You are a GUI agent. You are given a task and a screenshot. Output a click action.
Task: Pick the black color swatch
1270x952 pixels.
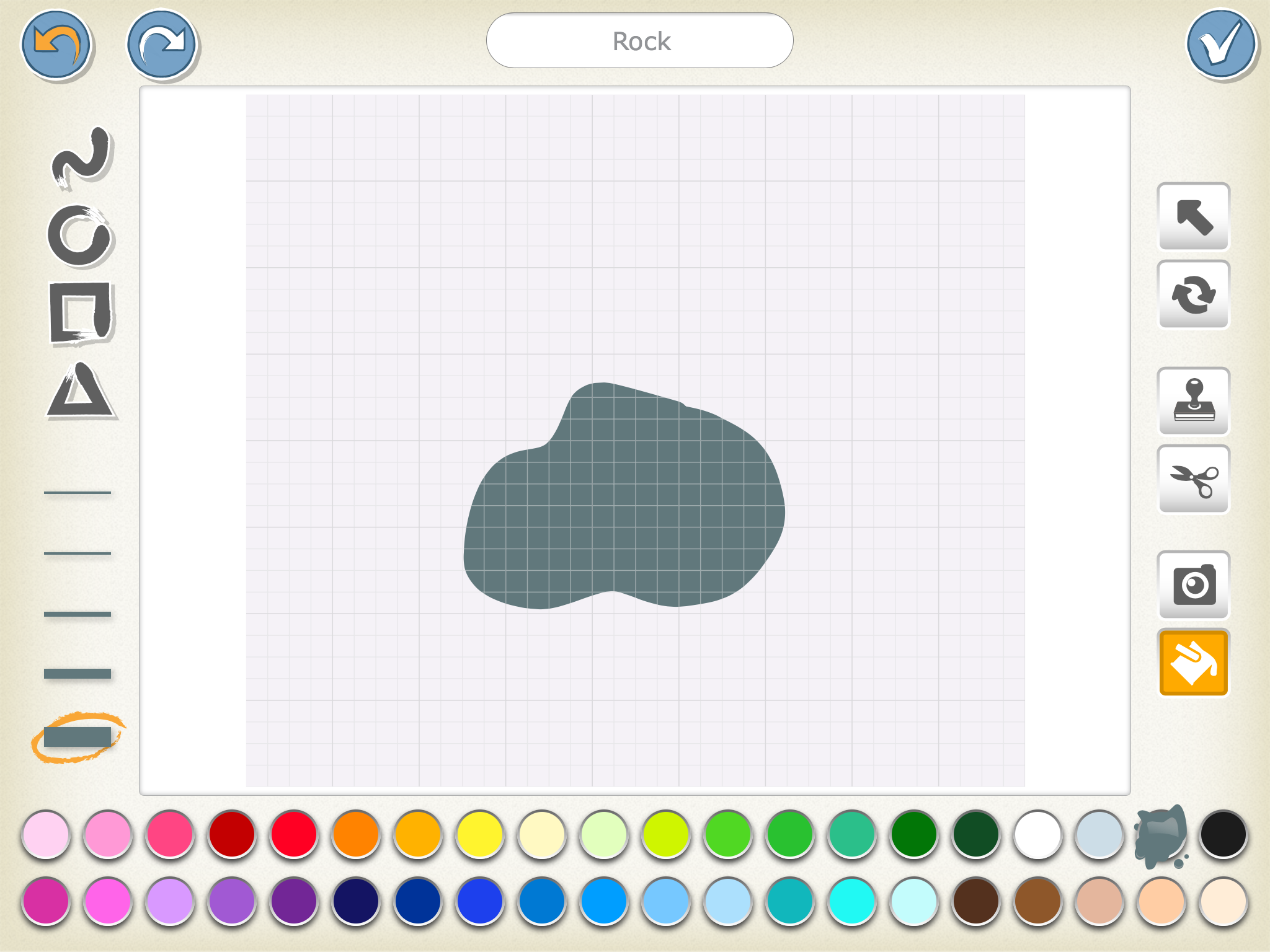click(1223, 834)
